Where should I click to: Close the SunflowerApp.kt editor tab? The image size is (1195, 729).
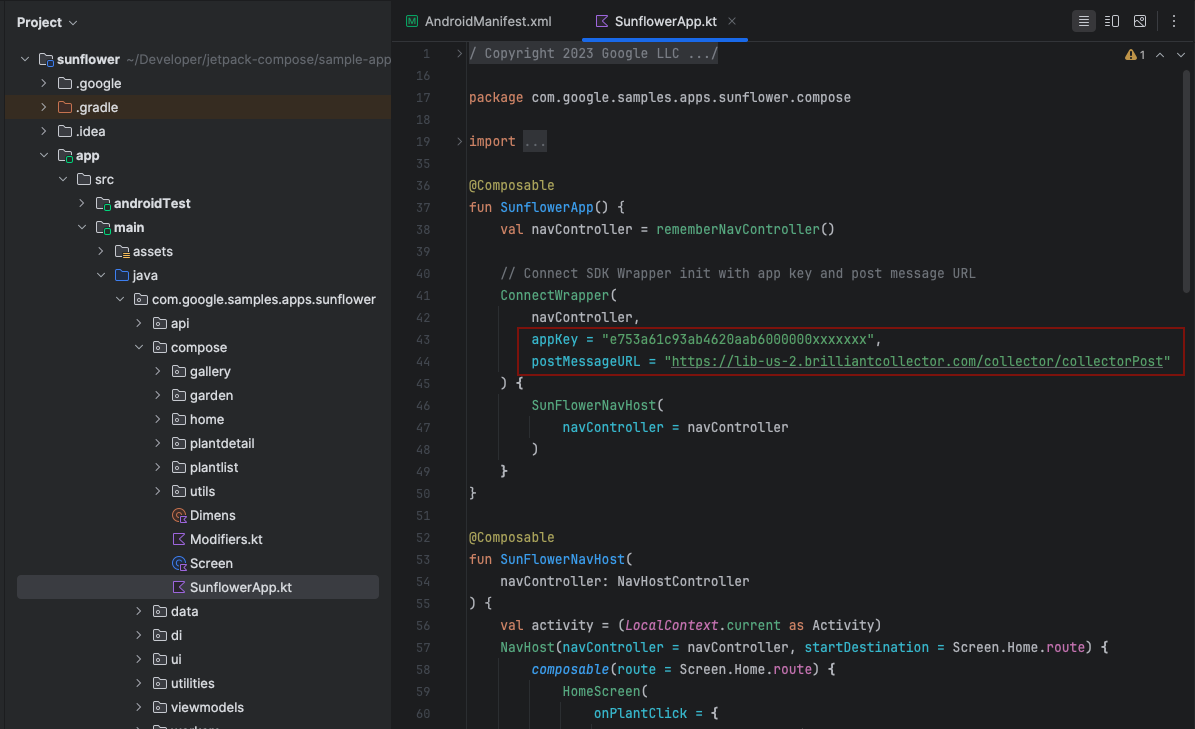coord(732,21)
